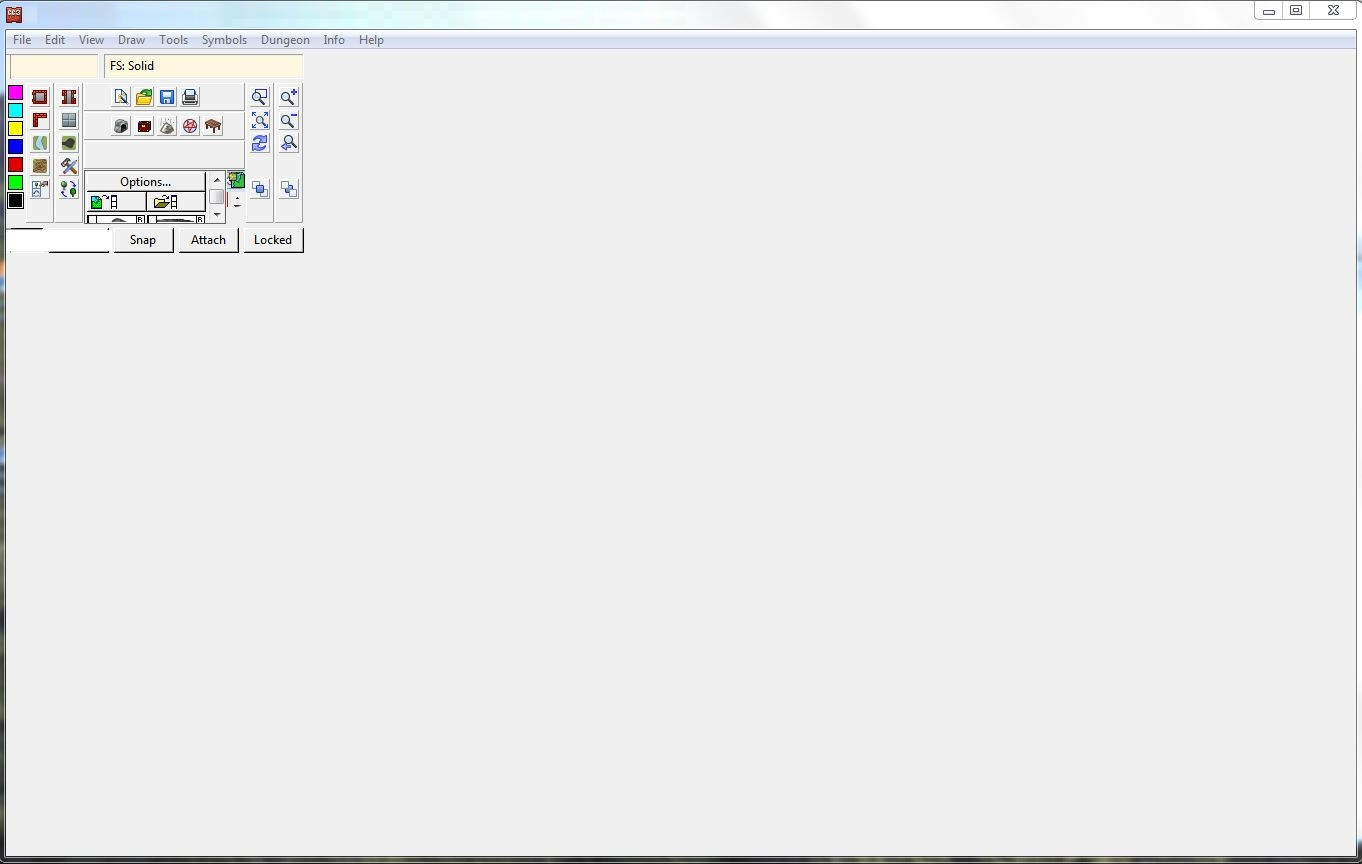The height and width of the screenshot is (864, 1362).
Task: Select the Corridor tool icon
Action: coord(69,97)
